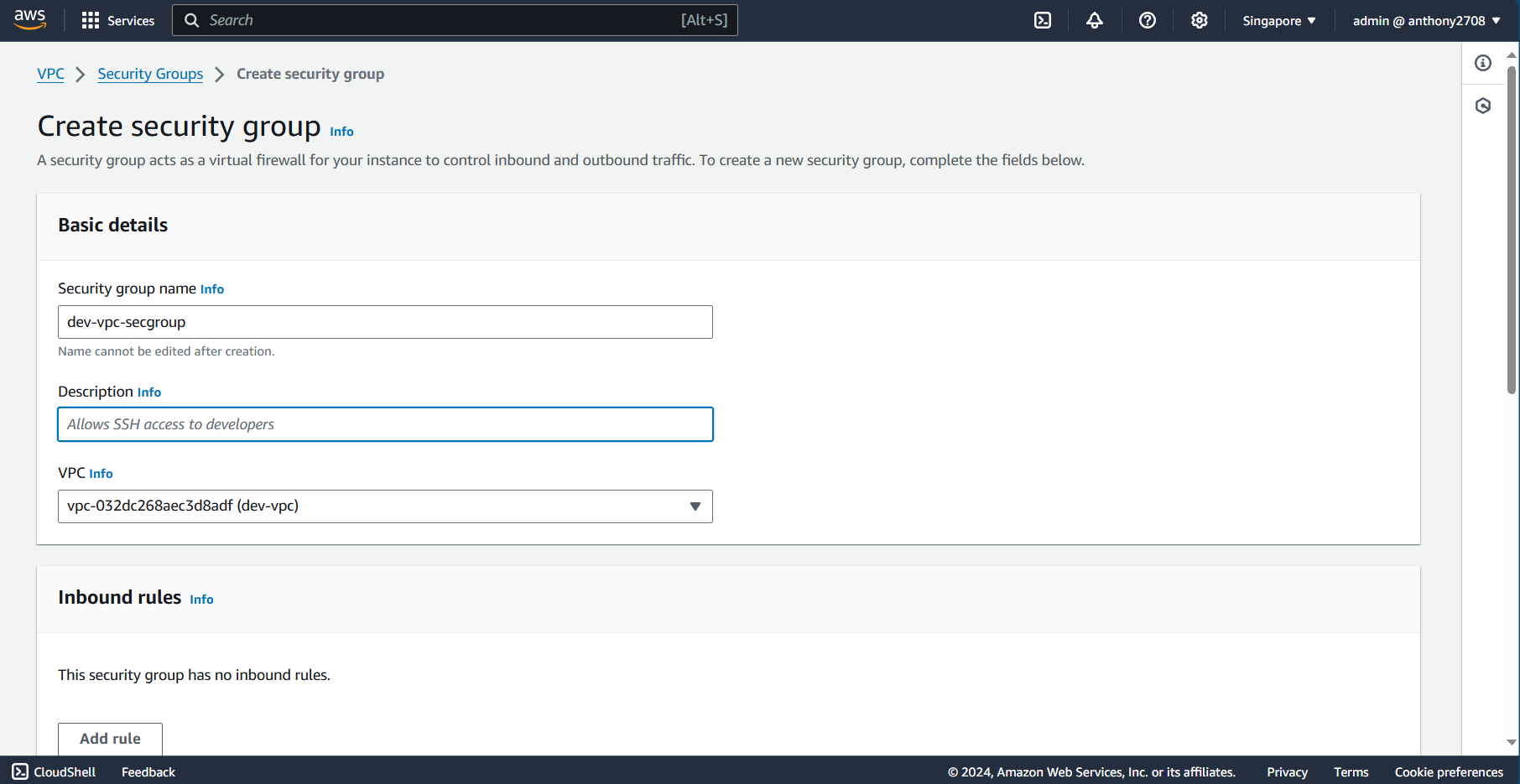Focus the Description input field
Image resolution: width=1520 pixels, height=784 pixels.
click(385, 424)
